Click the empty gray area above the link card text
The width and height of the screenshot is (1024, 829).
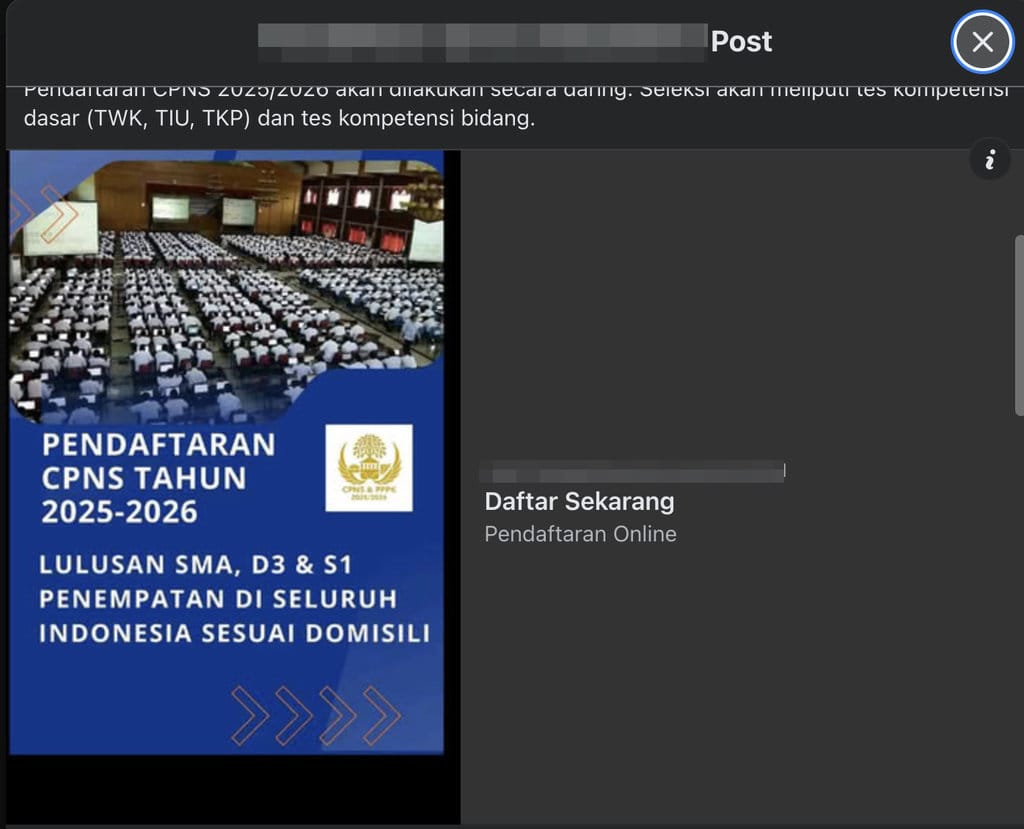pyautogui.click(x=740, y=300)
